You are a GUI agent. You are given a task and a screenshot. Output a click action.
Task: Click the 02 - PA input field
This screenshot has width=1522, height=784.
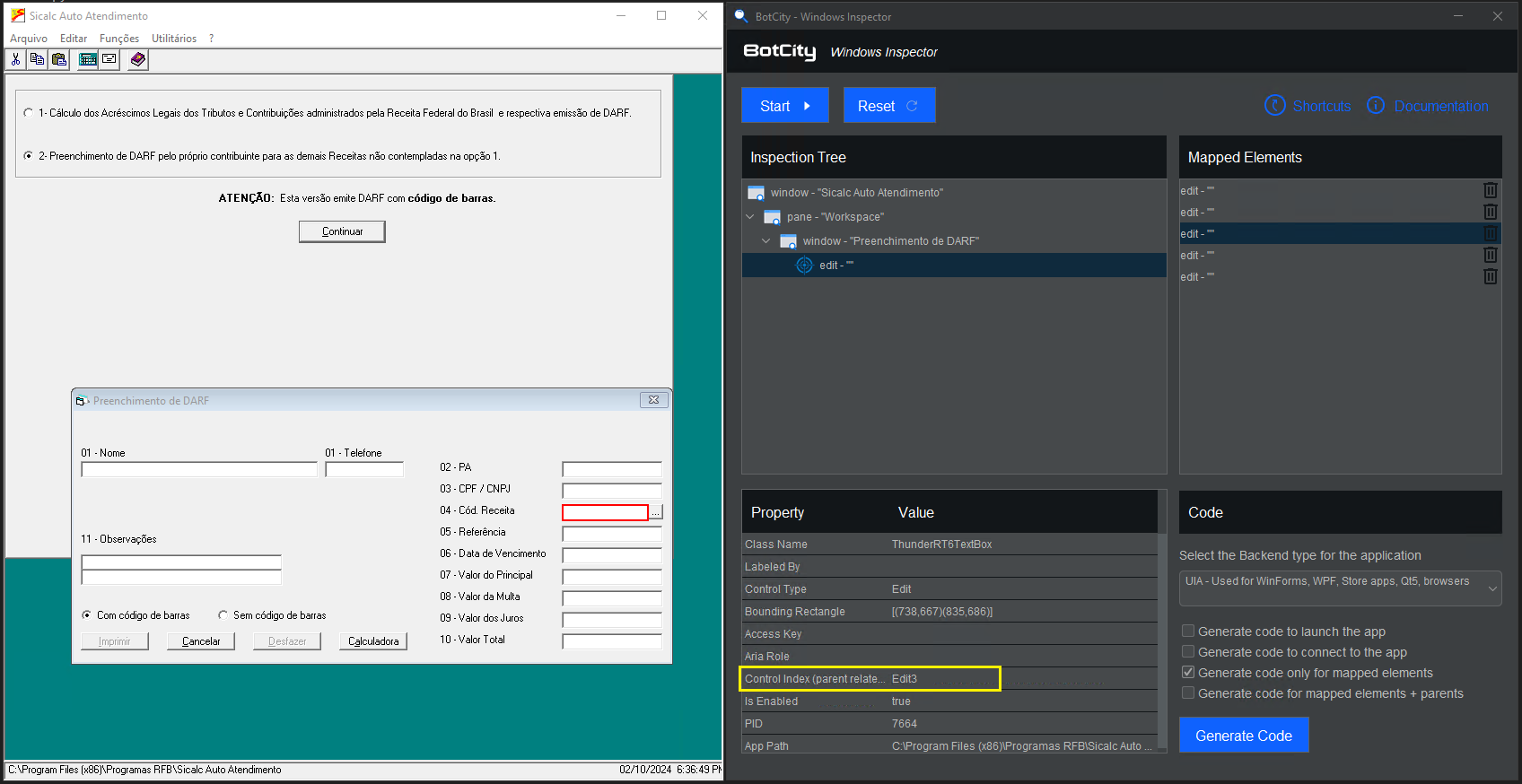point(612,469)
